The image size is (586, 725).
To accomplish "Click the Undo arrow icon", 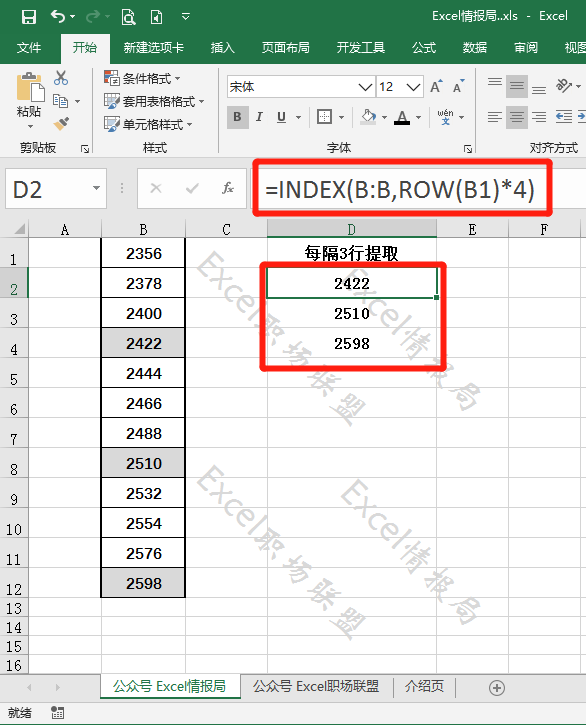I will pos(58,17).
